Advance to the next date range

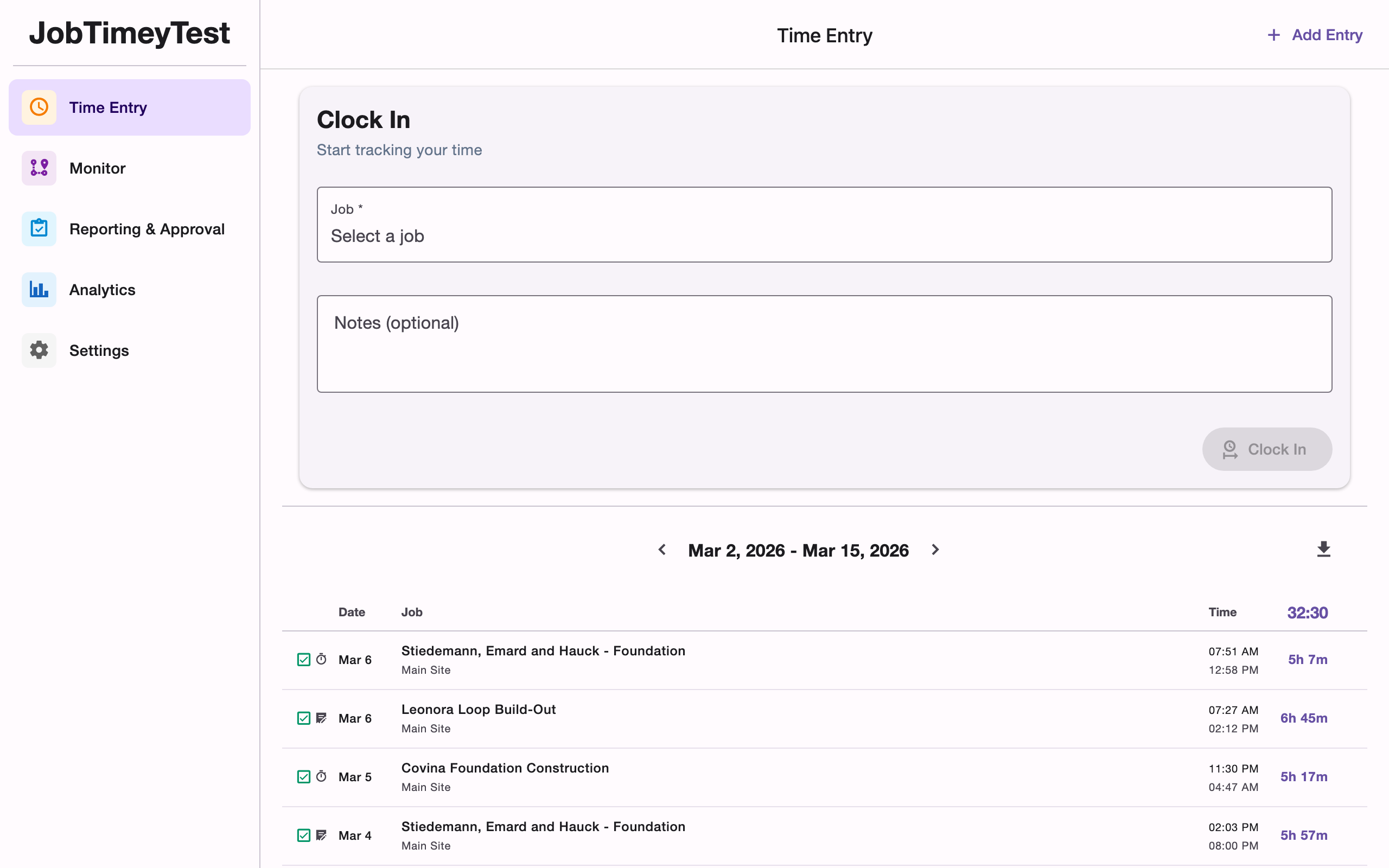[x=935, y=550]
